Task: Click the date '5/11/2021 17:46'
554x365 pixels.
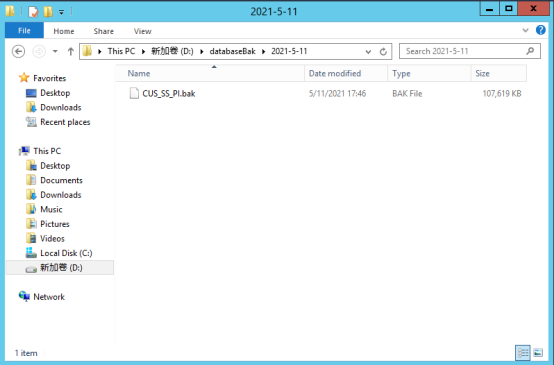Action: [337, 94]
